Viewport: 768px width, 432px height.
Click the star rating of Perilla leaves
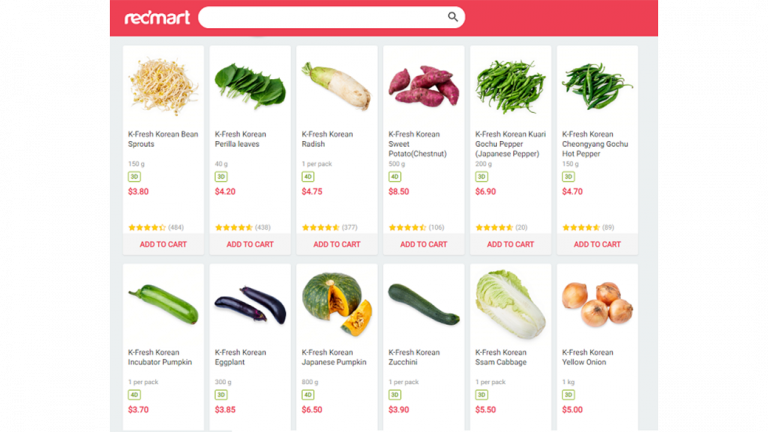(x=234, y=227)
